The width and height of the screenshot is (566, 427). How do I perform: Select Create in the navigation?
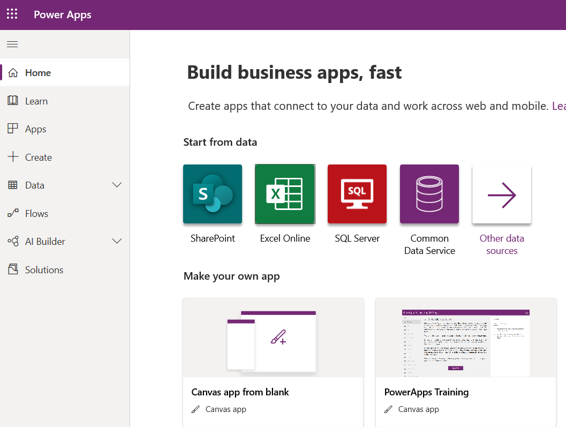tap(65, 157)
